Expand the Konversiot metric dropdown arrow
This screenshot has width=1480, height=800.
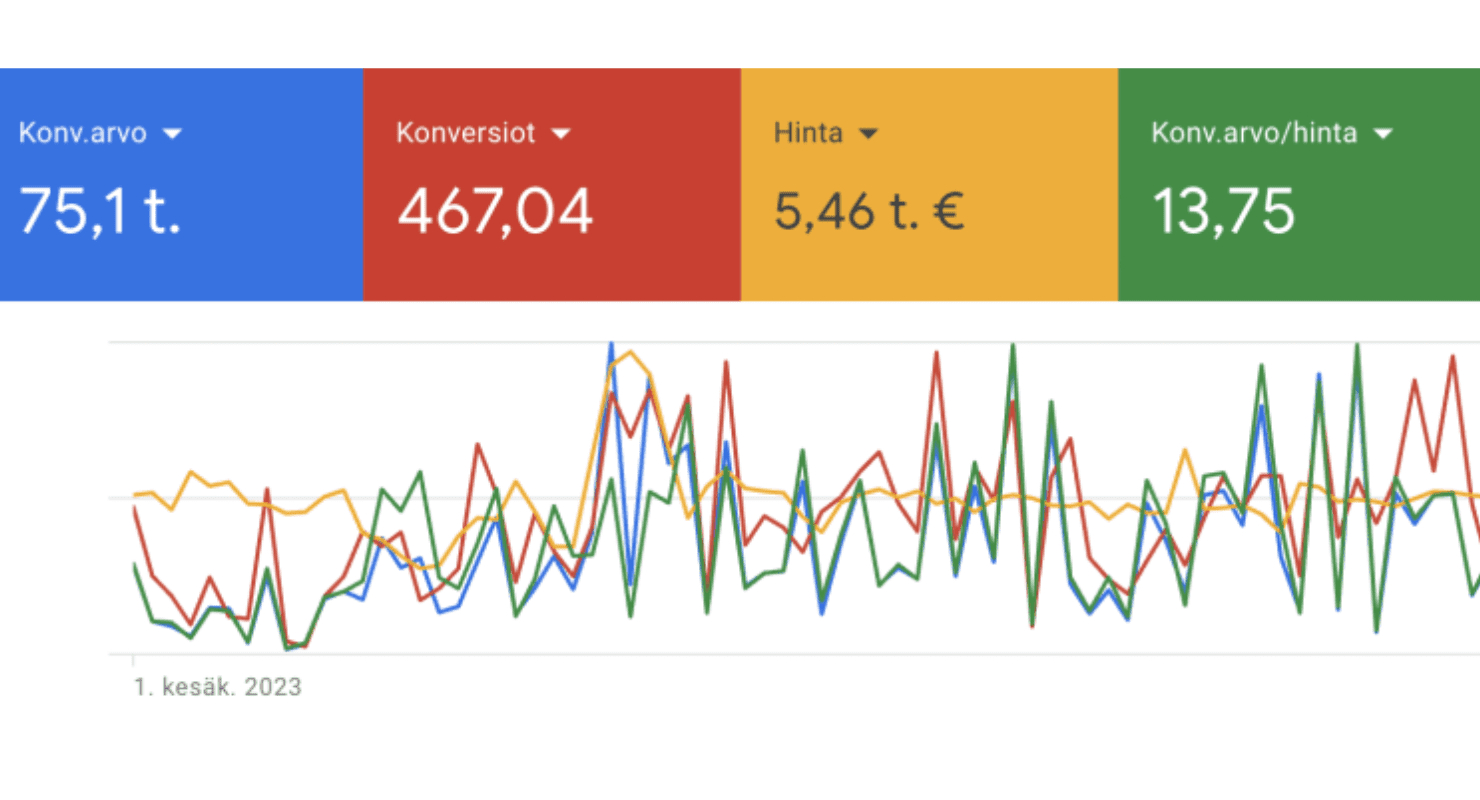pyautogui.click(x=561, y=133)
